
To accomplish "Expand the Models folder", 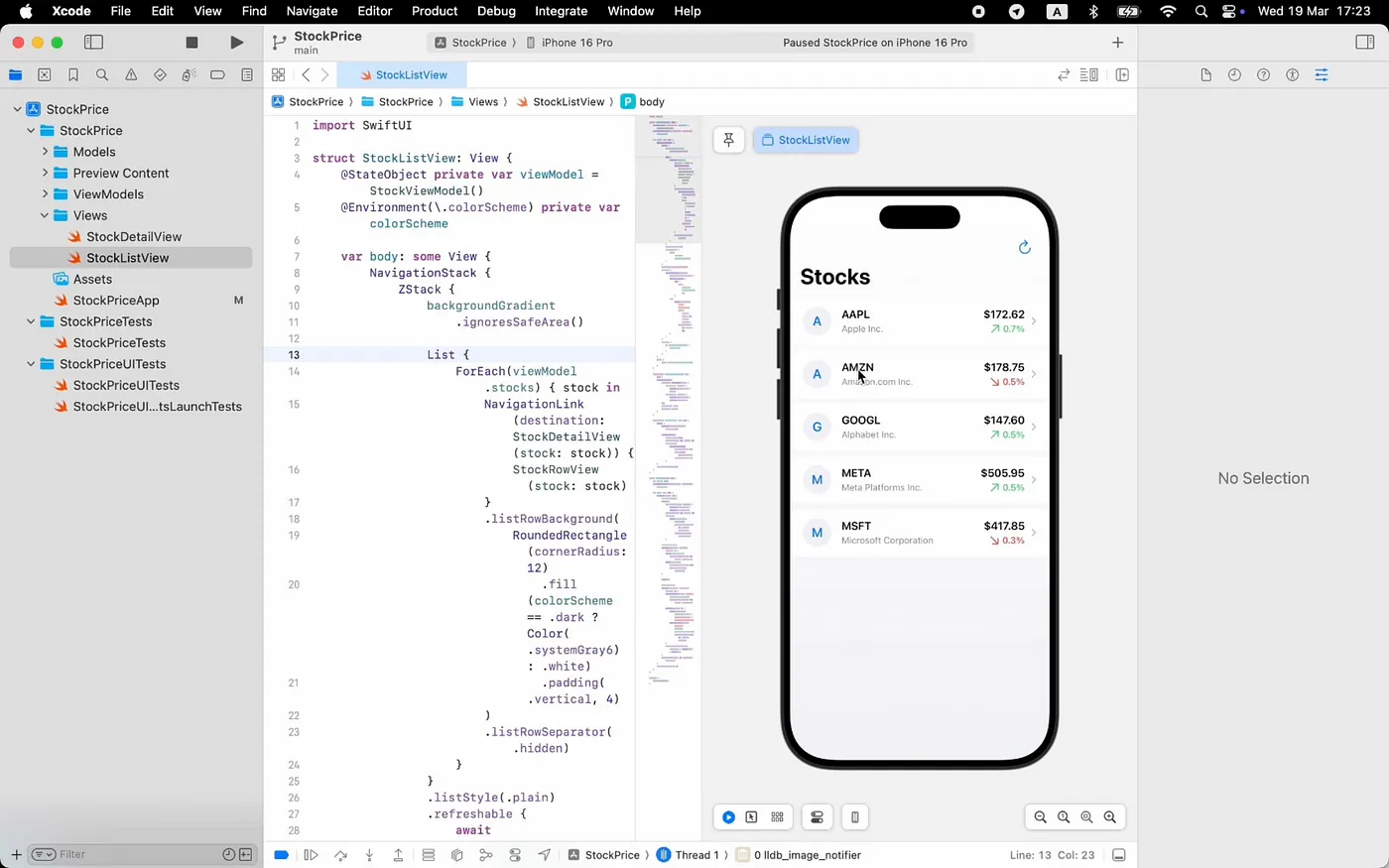I will [45, 152].
